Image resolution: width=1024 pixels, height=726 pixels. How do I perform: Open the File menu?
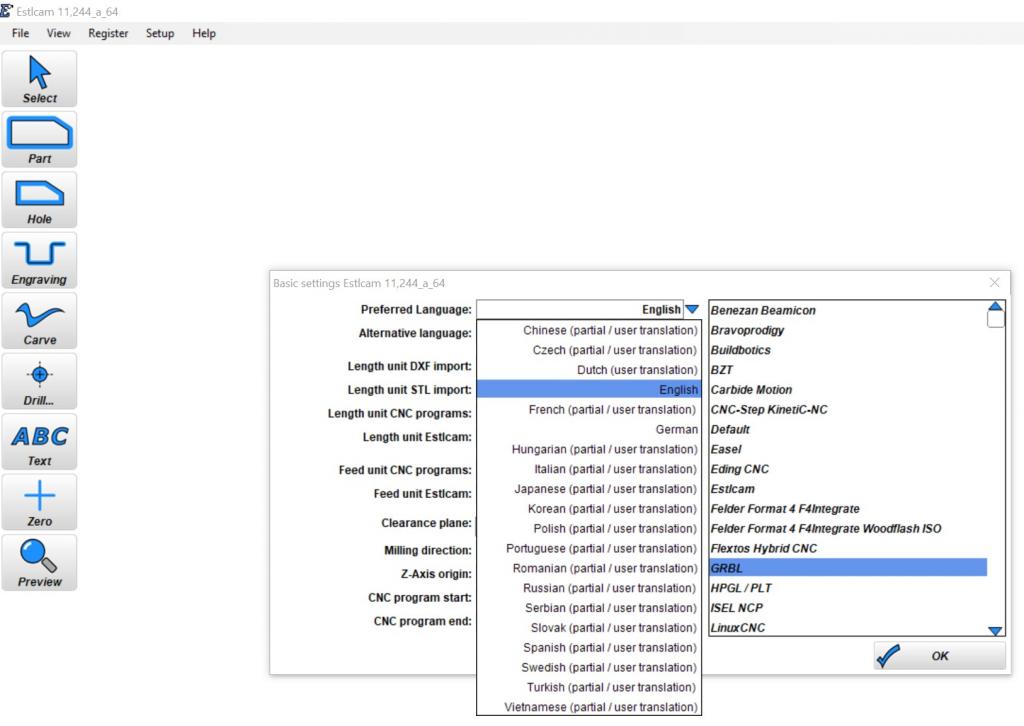pyautogui.click(x=19, y=33)
